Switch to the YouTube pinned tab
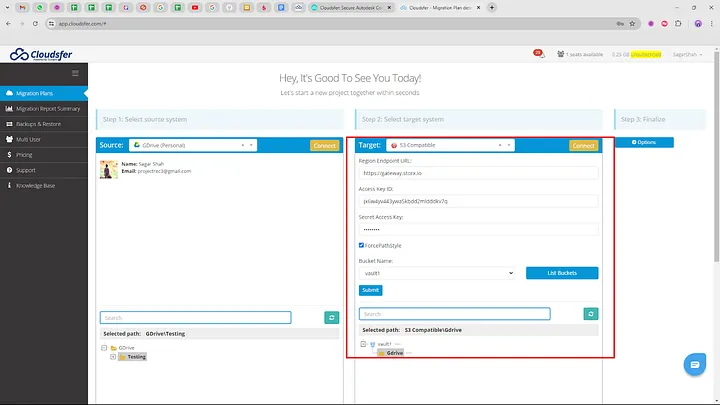Viewport: 720px width, 405px height. pos(195,8)
